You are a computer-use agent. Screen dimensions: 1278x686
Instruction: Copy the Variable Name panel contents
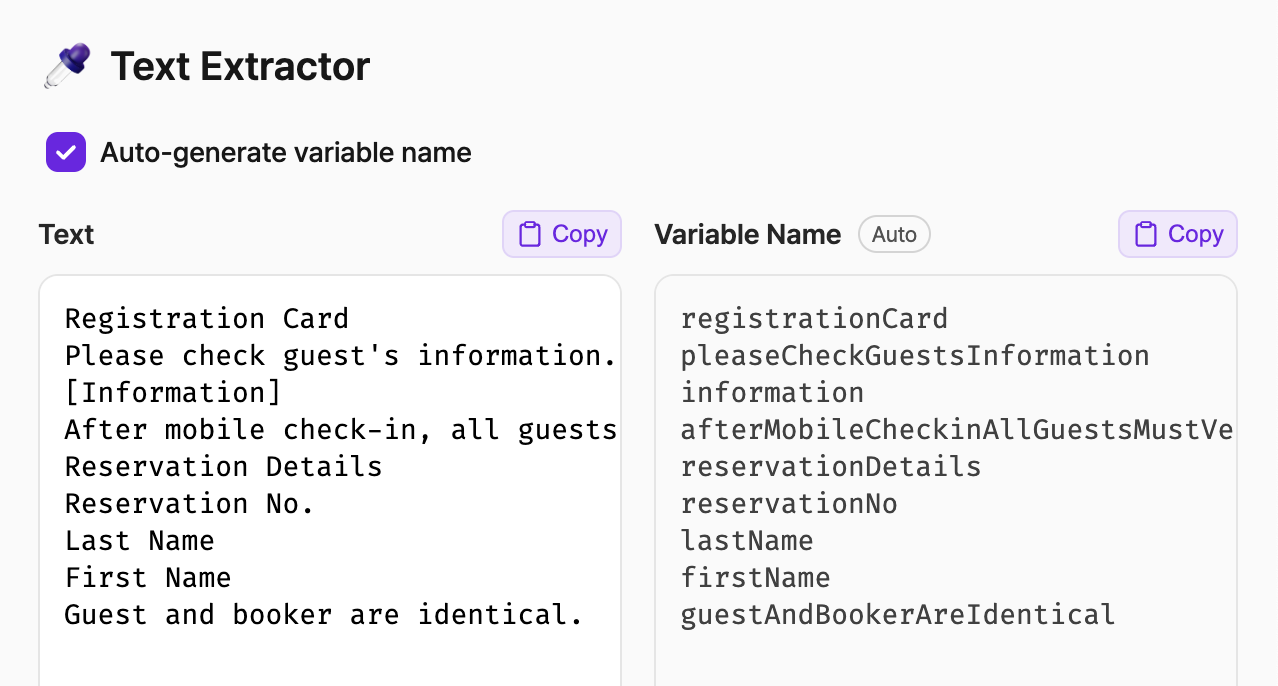(x=1177, y=234)
